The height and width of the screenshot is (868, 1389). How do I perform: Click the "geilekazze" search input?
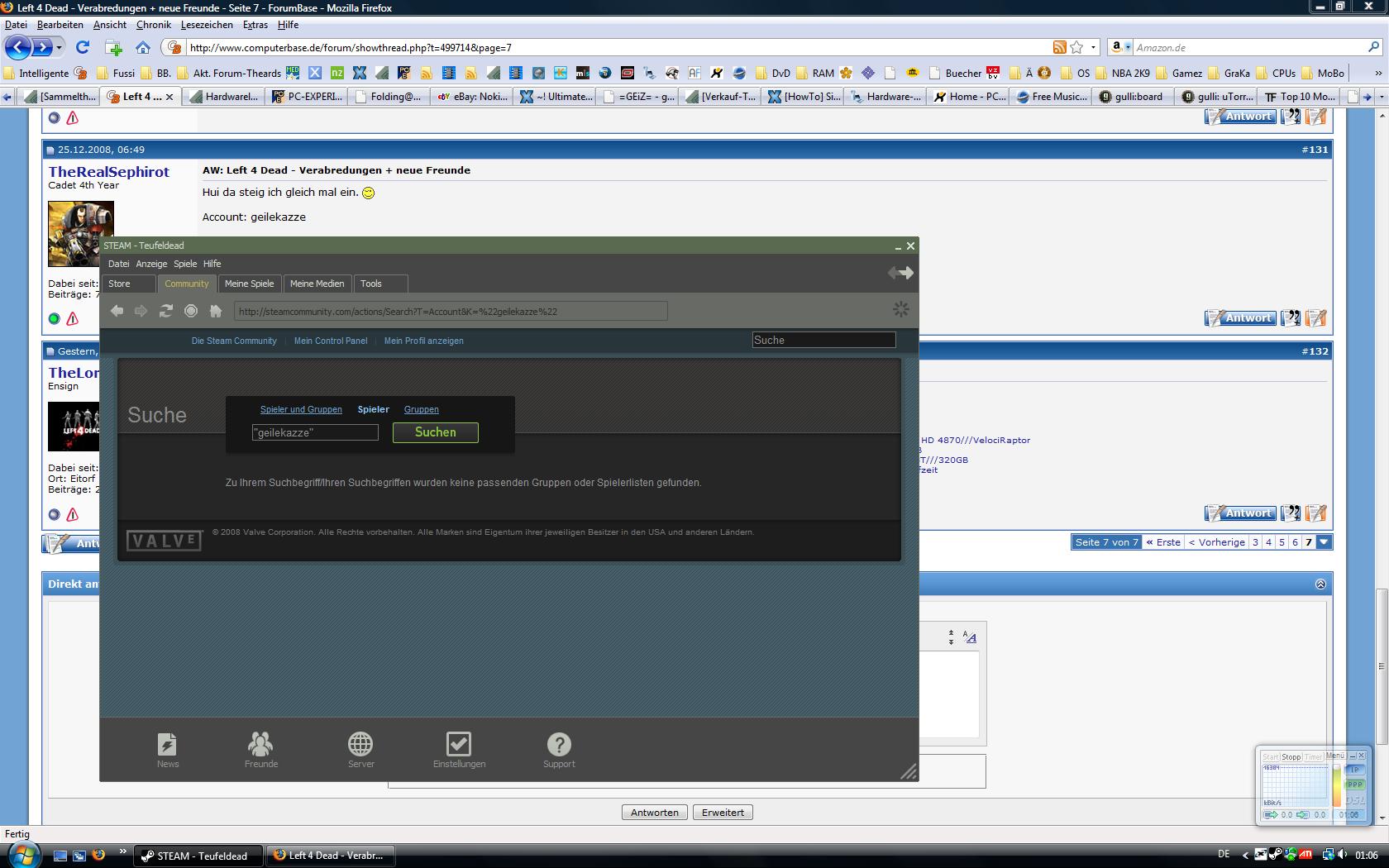(315, 432)
